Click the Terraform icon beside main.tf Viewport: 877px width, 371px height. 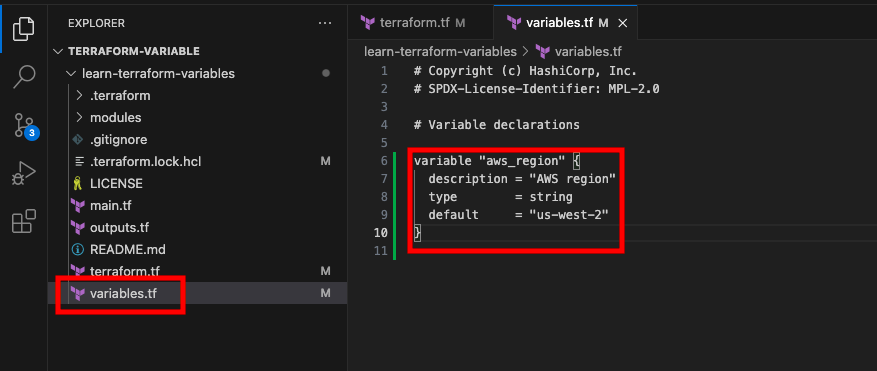78,206
